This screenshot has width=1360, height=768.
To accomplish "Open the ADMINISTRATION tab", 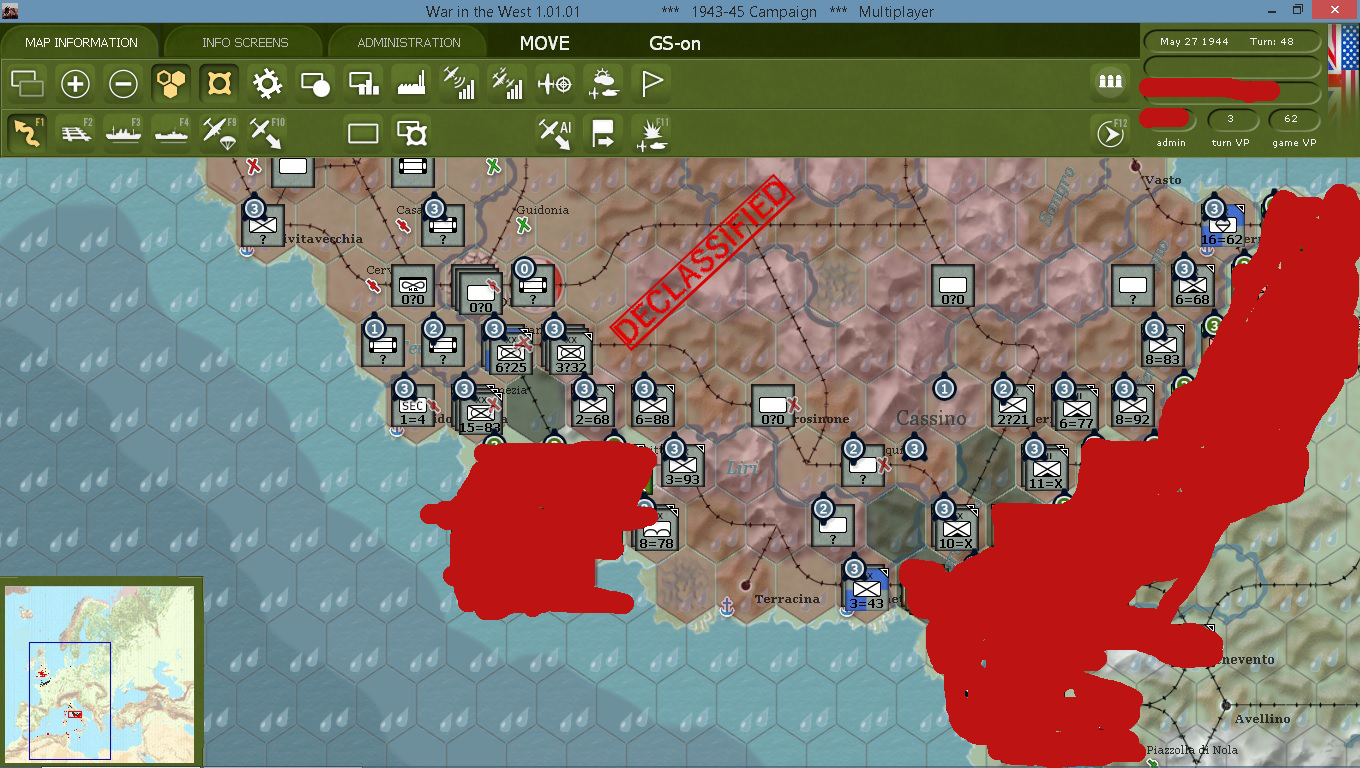I will (x=409, y=43).
